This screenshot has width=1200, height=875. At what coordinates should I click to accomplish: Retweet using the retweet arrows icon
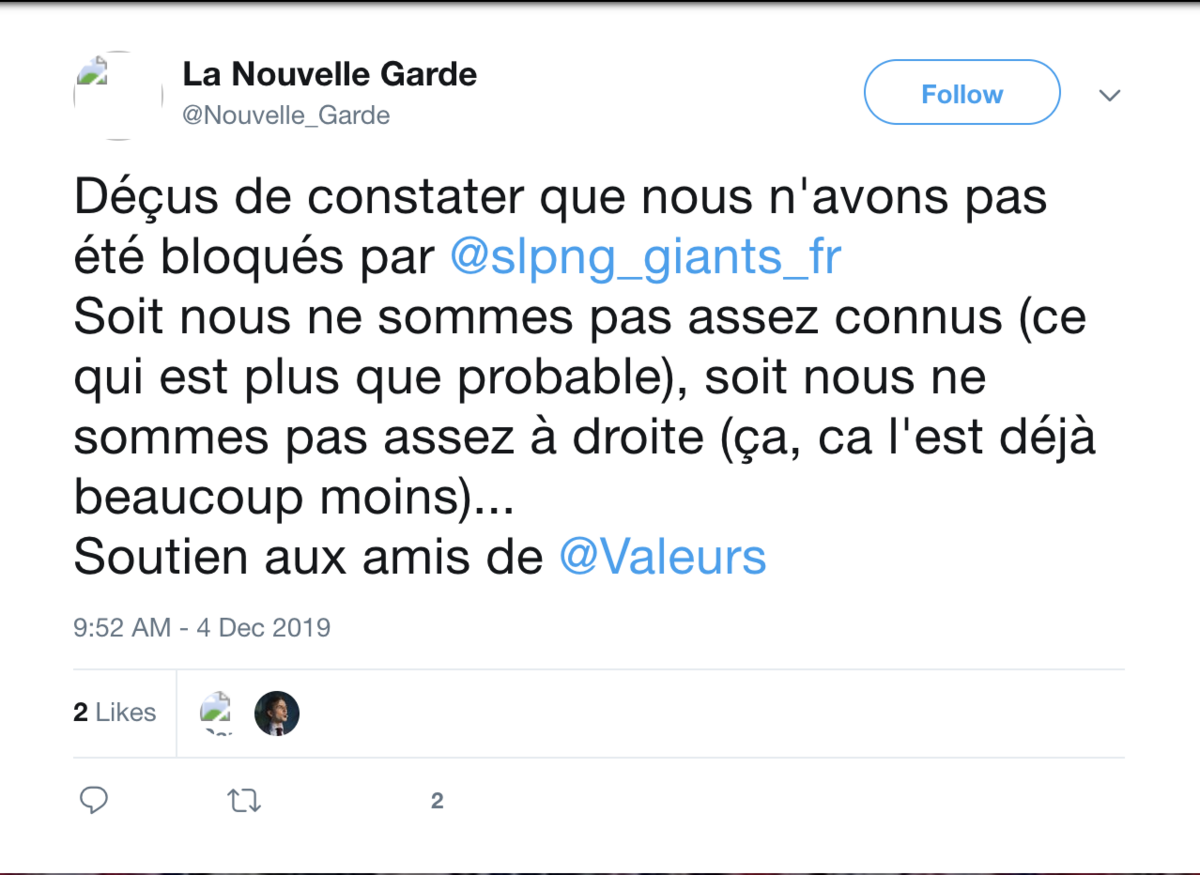pyautogui.click(x=244, y=800)
